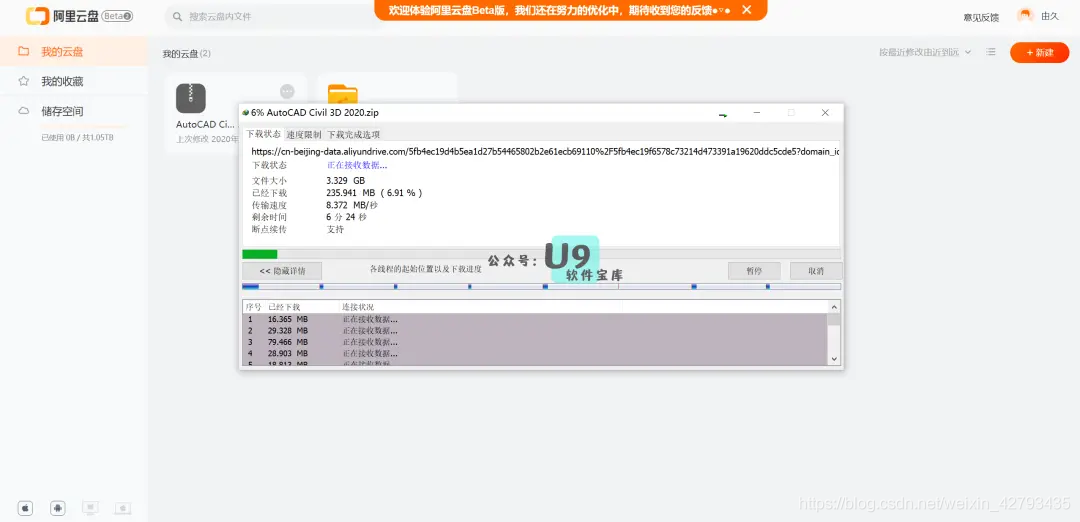Click the 支持 resume capability value
This screenshot has height=522, width=1080.
335,229
